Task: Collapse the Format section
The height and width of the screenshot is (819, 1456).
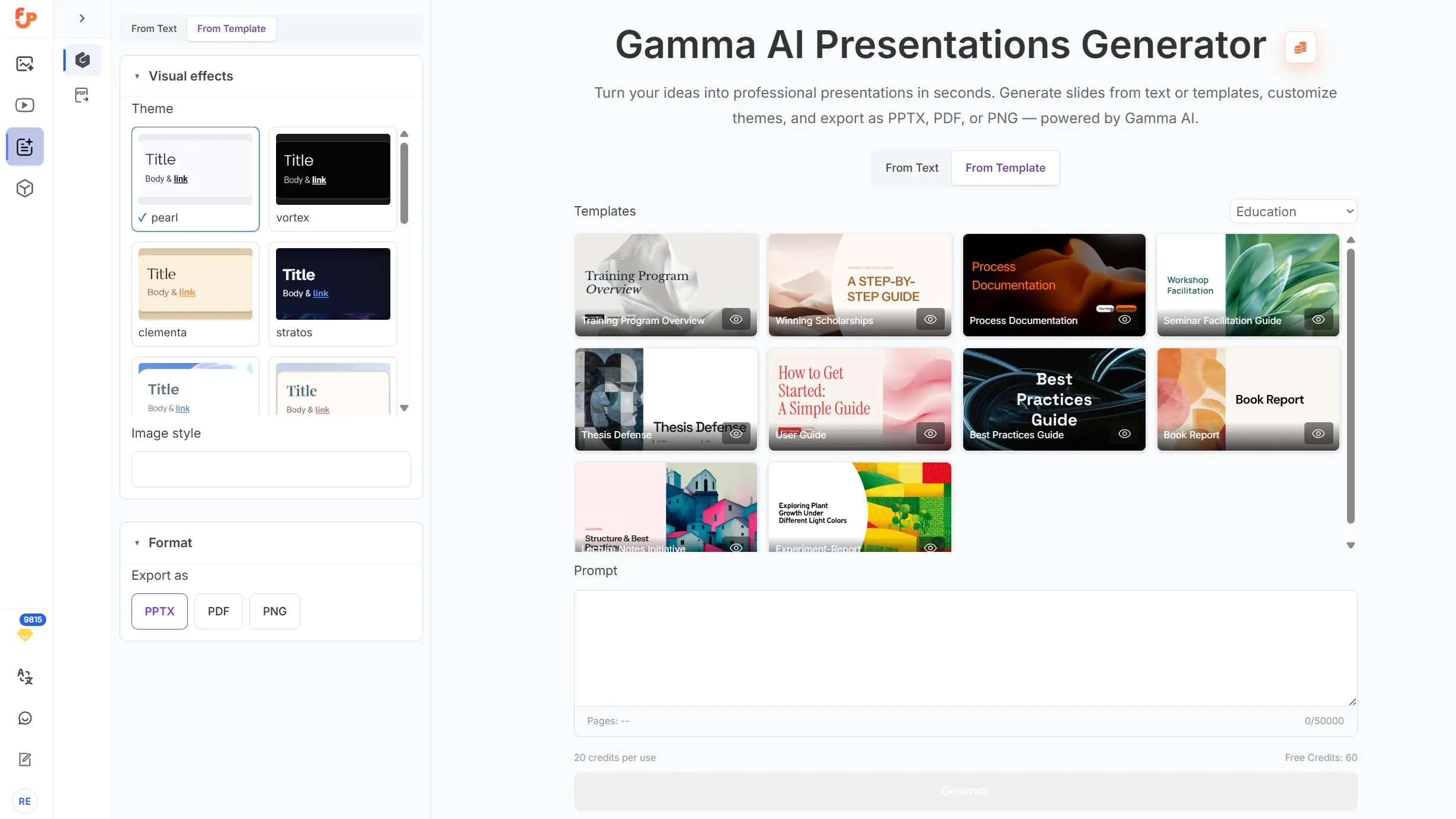Action: click(x=138, y=542)
